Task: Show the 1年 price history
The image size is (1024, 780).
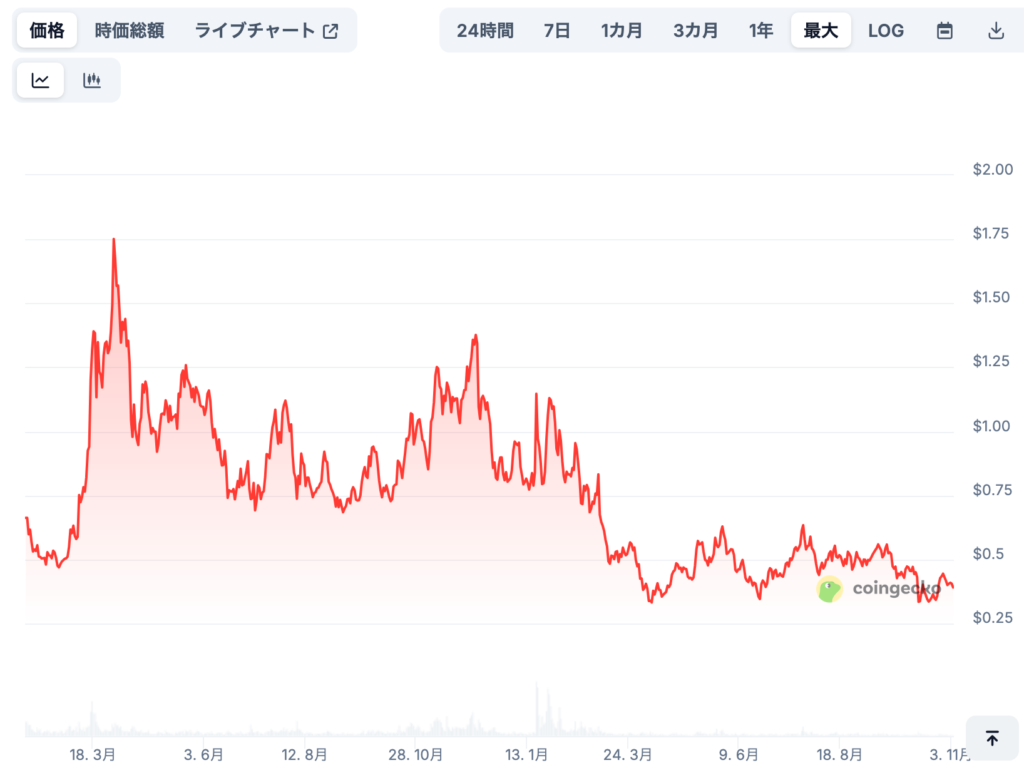Action: [761, 30]
